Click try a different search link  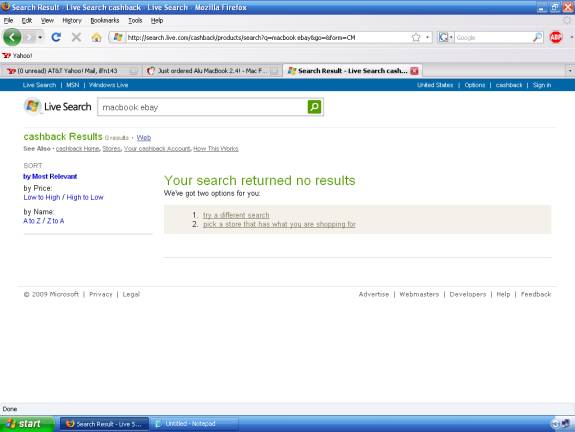(236, 215)
